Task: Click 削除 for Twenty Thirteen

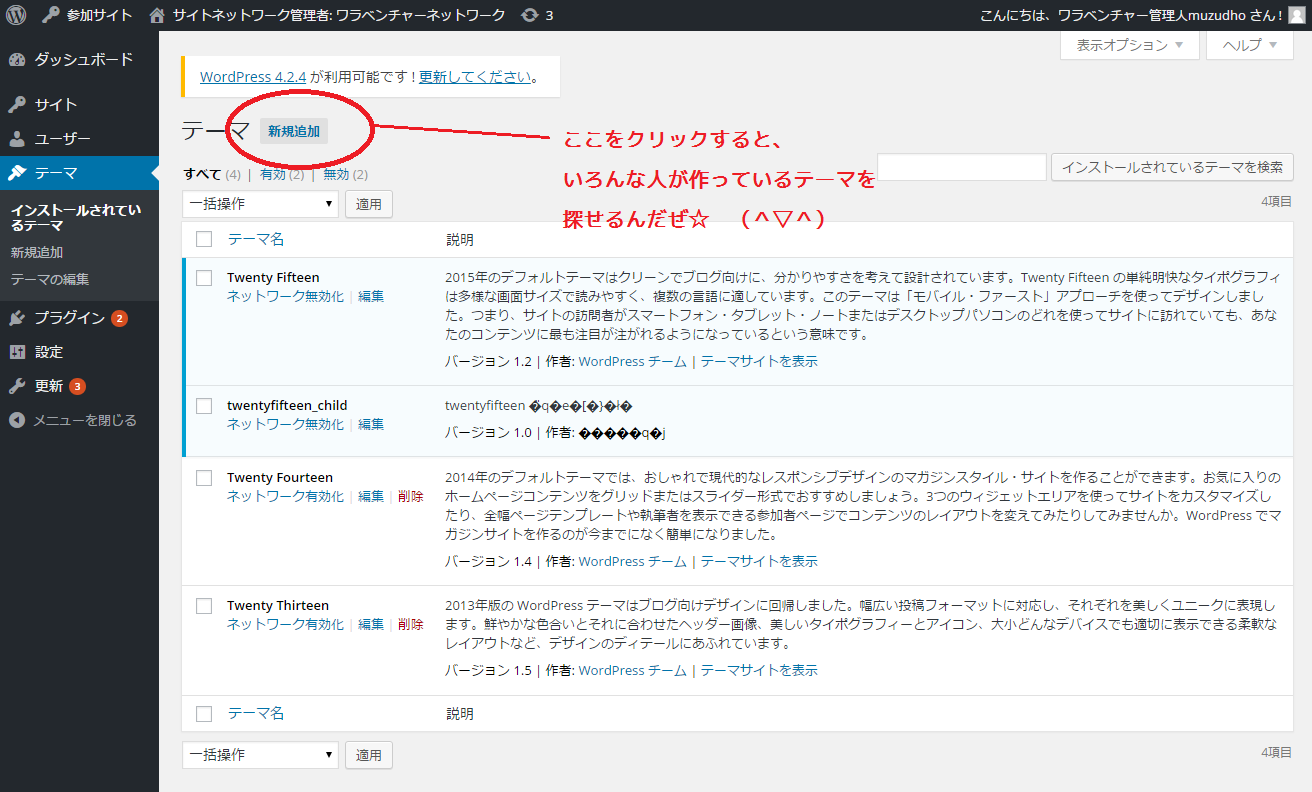Action: [411, 624]
